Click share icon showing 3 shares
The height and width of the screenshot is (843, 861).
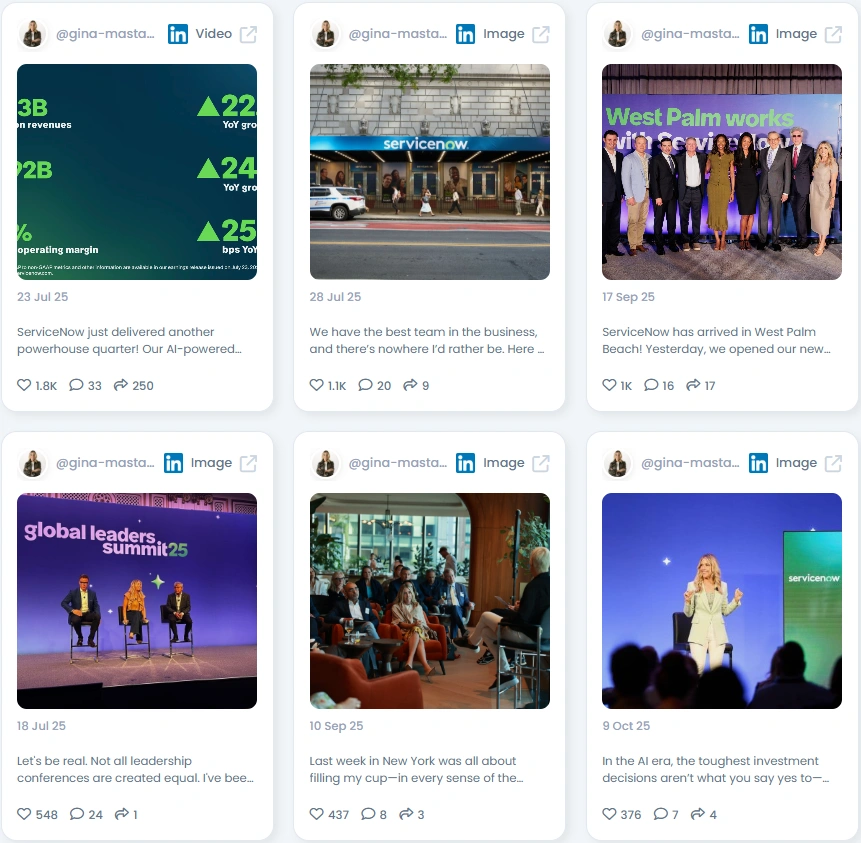coord(406,814)
